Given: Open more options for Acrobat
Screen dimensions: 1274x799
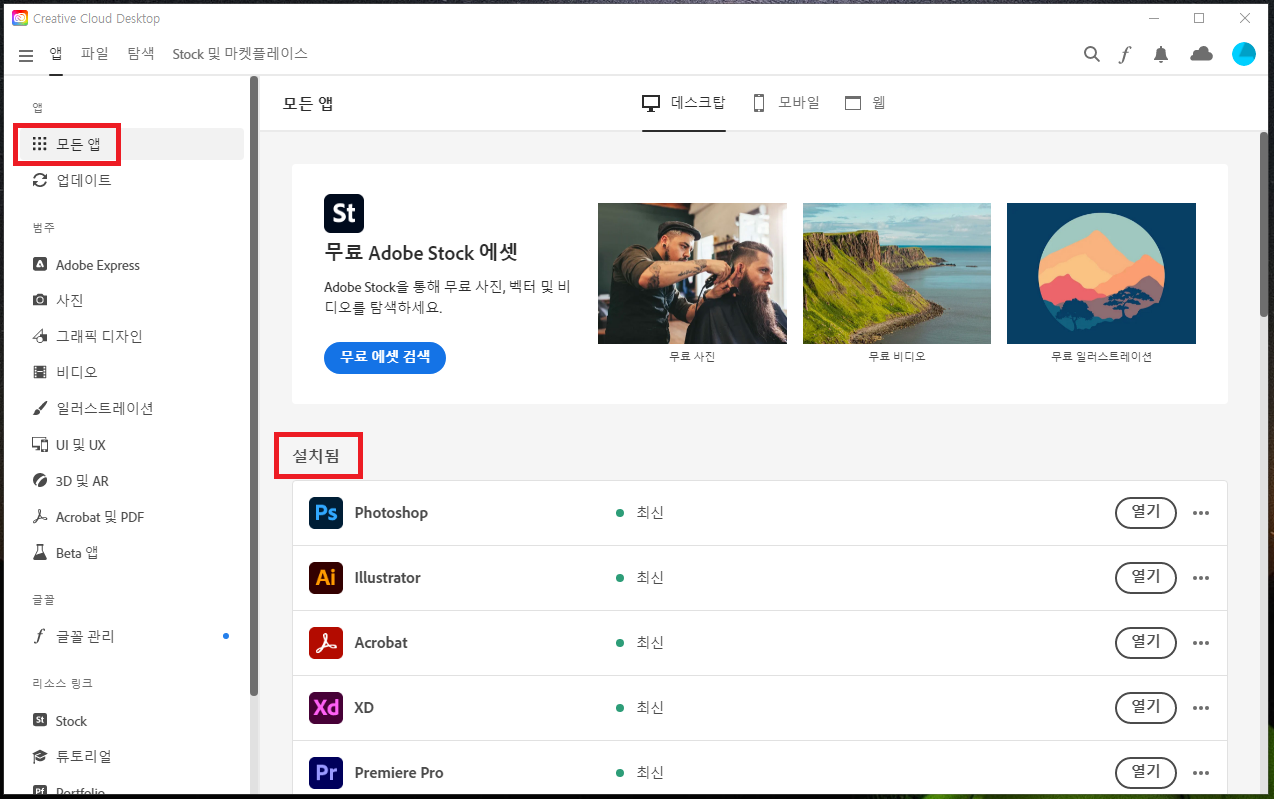Looking at the screenshot, I should [x=1201, y=643].
